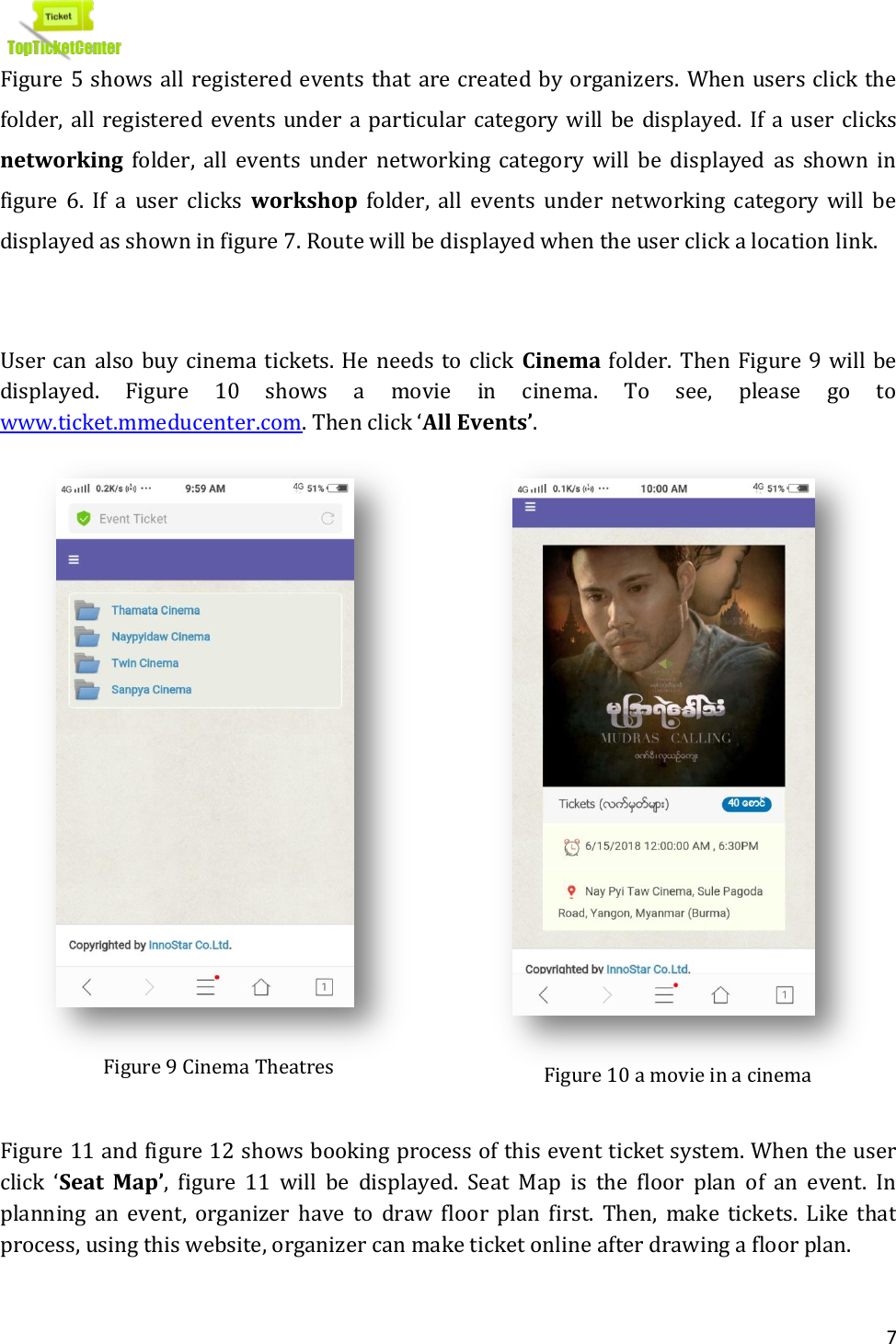This screenshot has width=896, height=1344.
Task: Tap browser forward arrow in Figure 9
Action: click(149, 987)
